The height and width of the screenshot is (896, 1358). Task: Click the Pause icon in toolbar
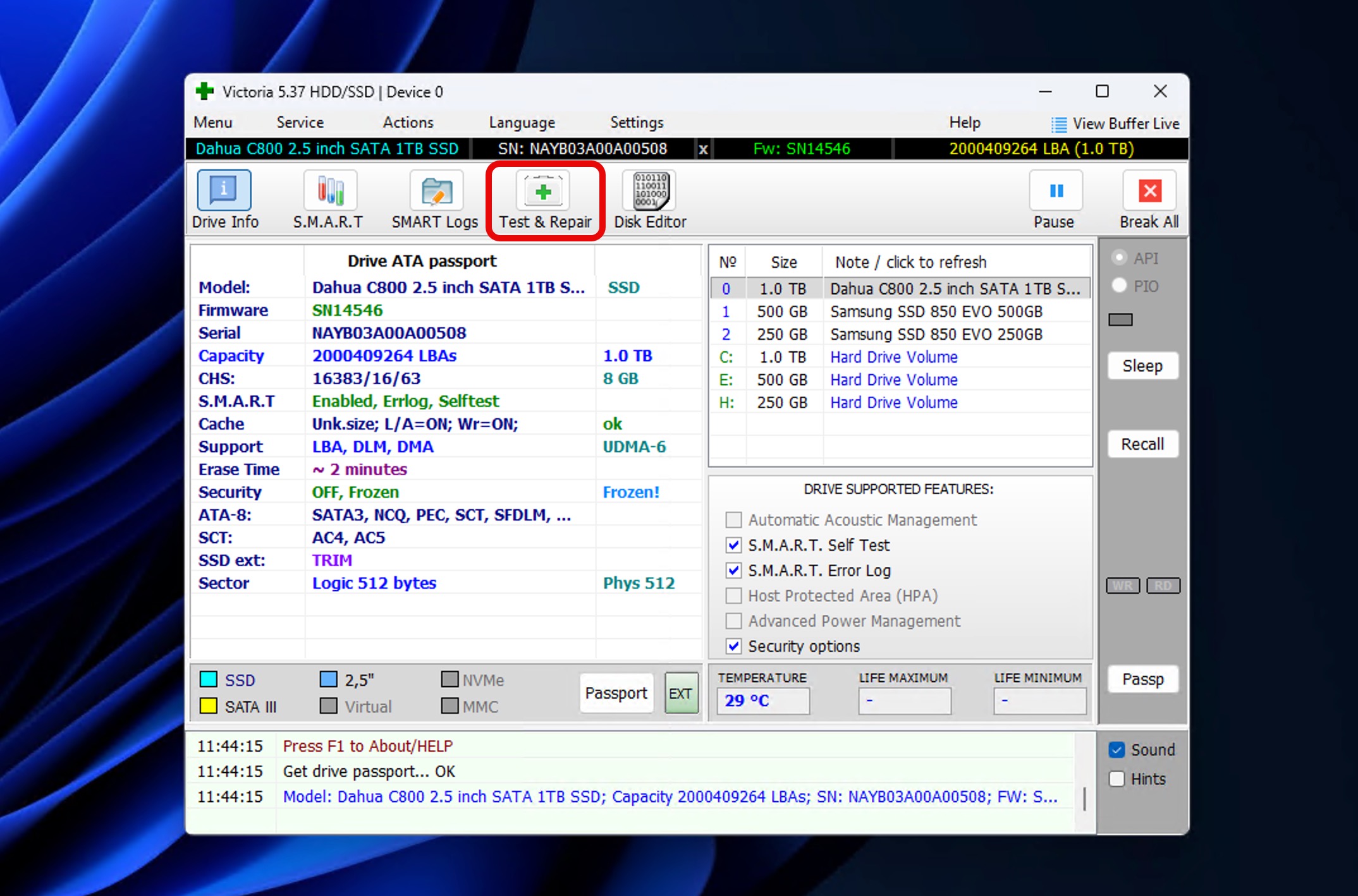(x=1056, y=190)
